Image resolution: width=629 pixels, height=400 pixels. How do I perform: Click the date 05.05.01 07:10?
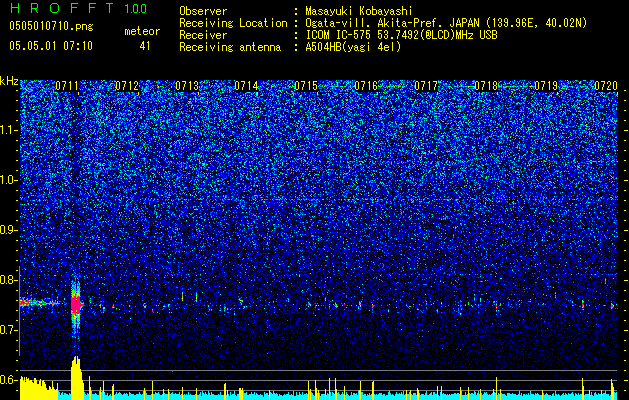tap(51, 45)
